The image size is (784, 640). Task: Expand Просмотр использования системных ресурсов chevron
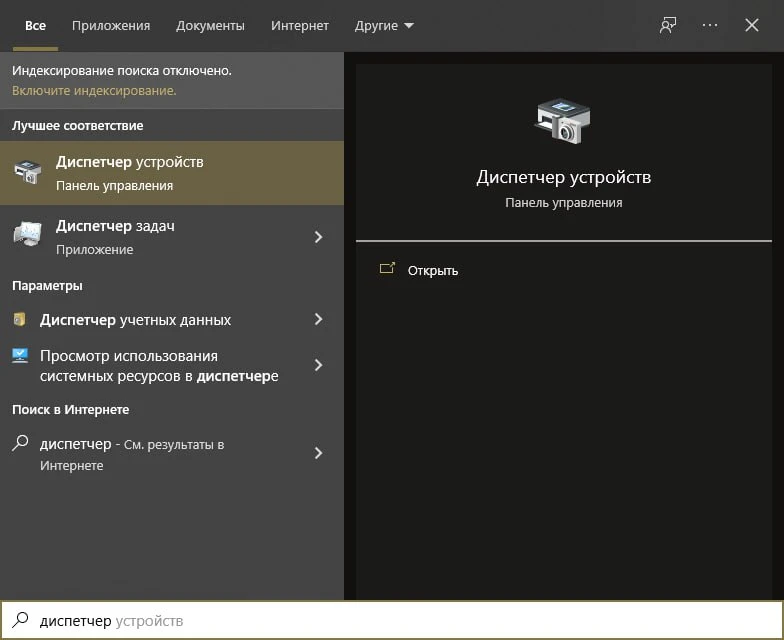(318, 366)
